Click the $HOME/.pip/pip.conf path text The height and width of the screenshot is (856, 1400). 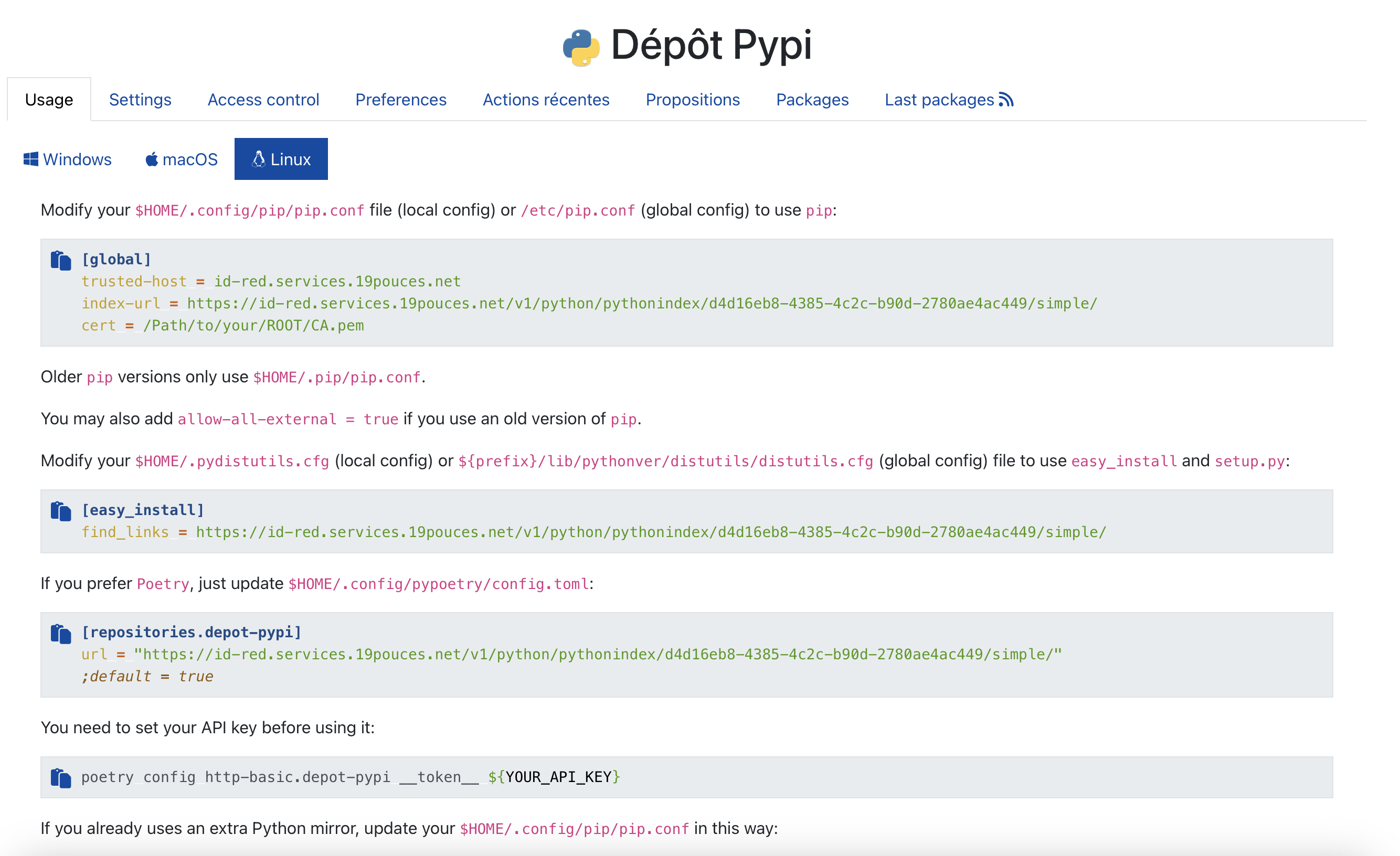(x=337, y=378)
